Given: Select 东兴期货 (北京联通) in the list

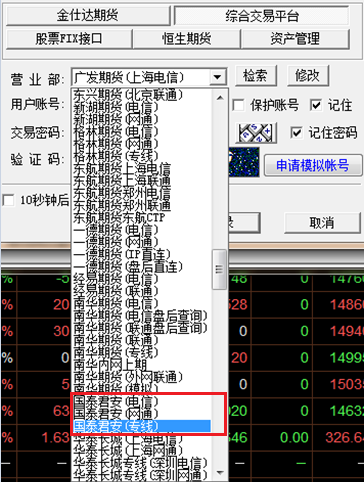Looking at the screenshot, I should point(142,95).
